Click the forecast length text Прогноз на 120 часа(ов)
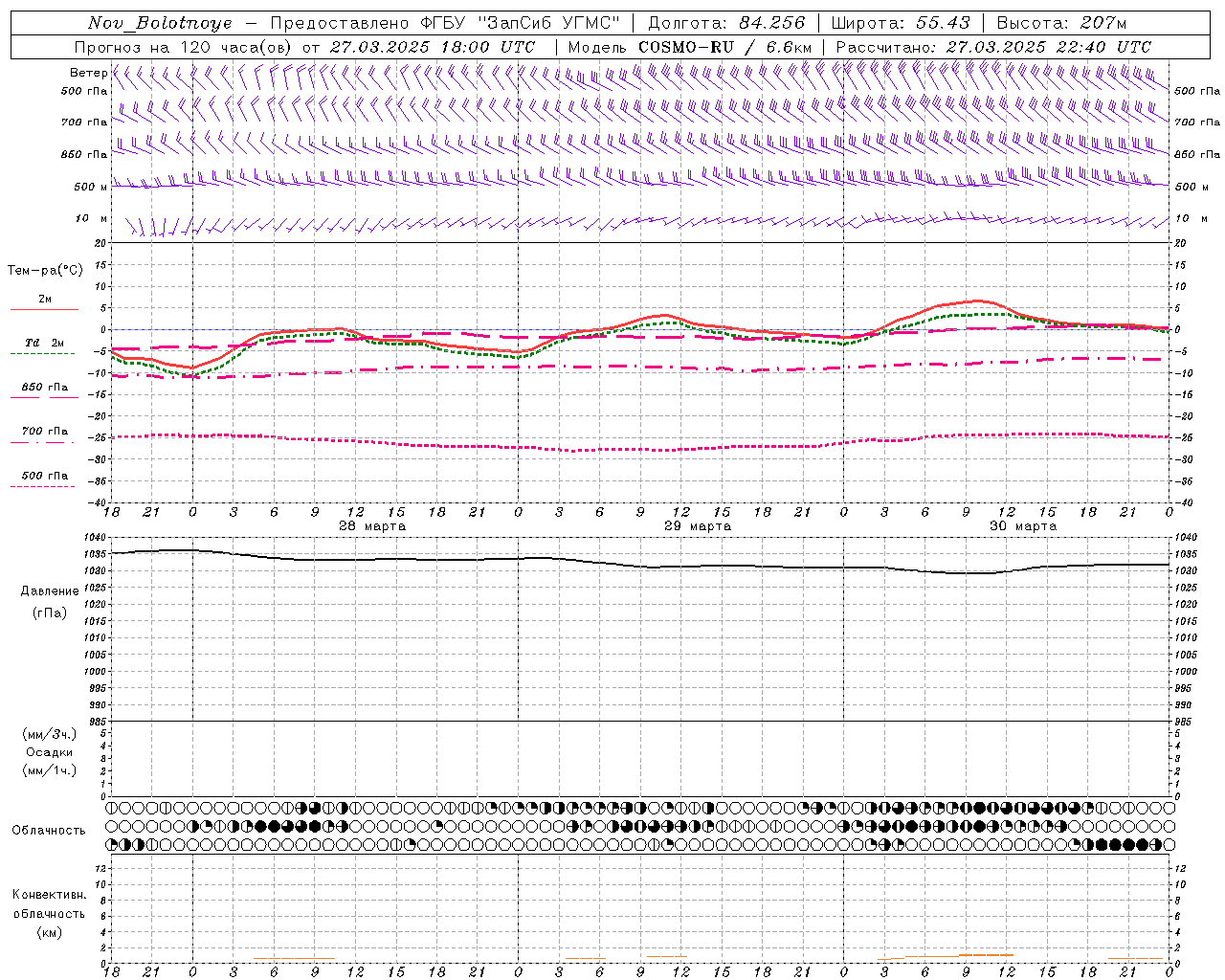The height and width of the screenshot is (980, 1225). (x=184, y=47)
